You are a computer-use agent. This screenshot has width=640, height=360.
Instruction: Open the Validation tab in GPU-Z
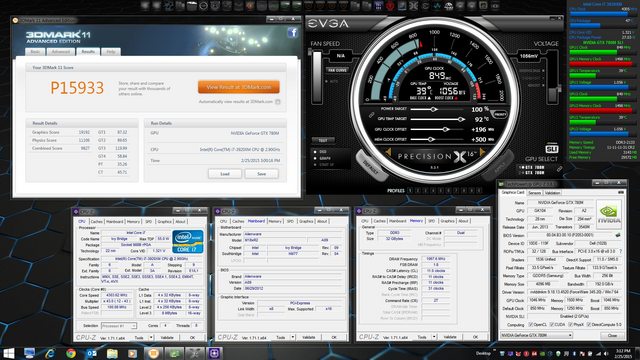click(553, 193)
